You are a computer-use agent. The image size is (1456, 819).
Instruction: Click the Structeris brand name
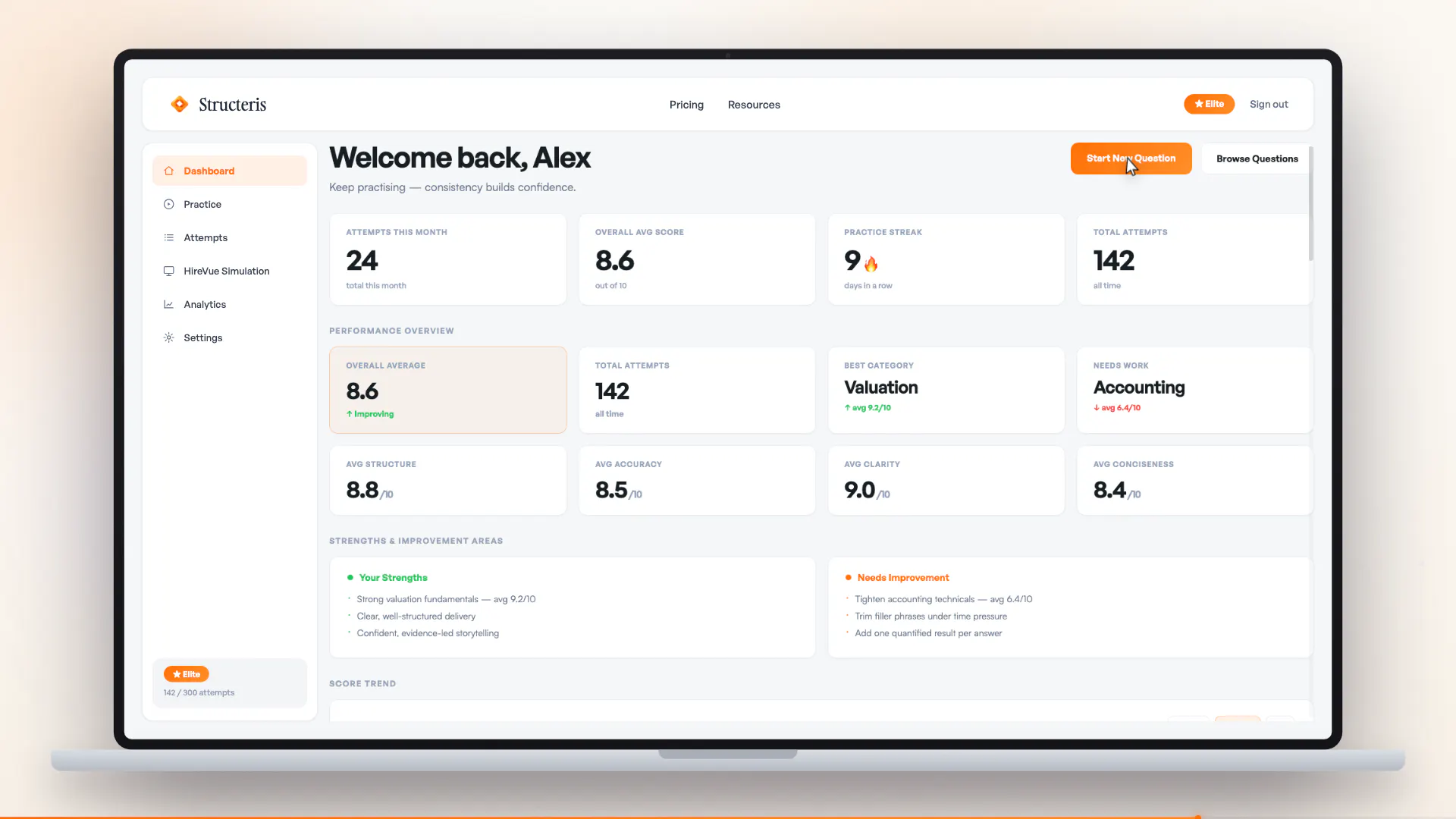[x=232, y=105]
